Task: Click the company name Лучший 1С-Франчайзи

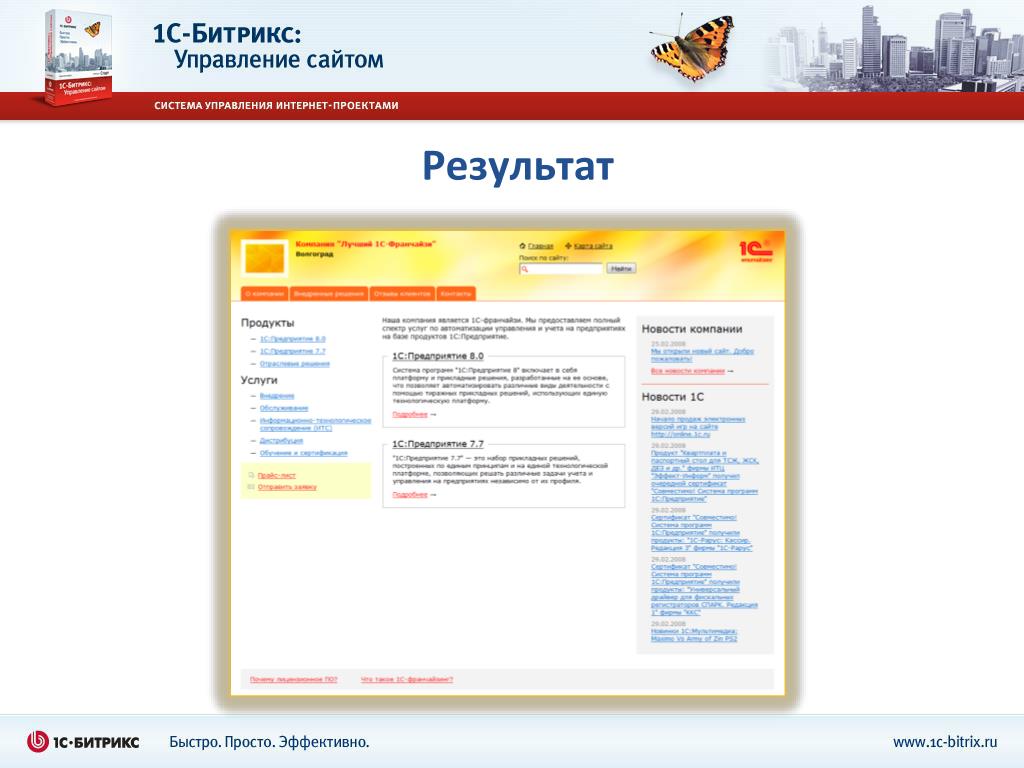Action: click(365, 244)
